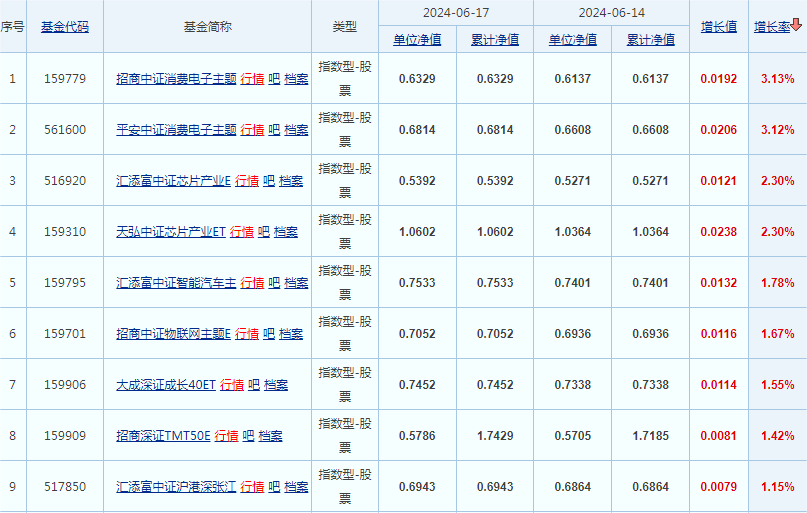Viewport: 807px width, 513px height.
Task: Open fund 汇添富中证沪港深张江
Action: click(x=176, y=486)
